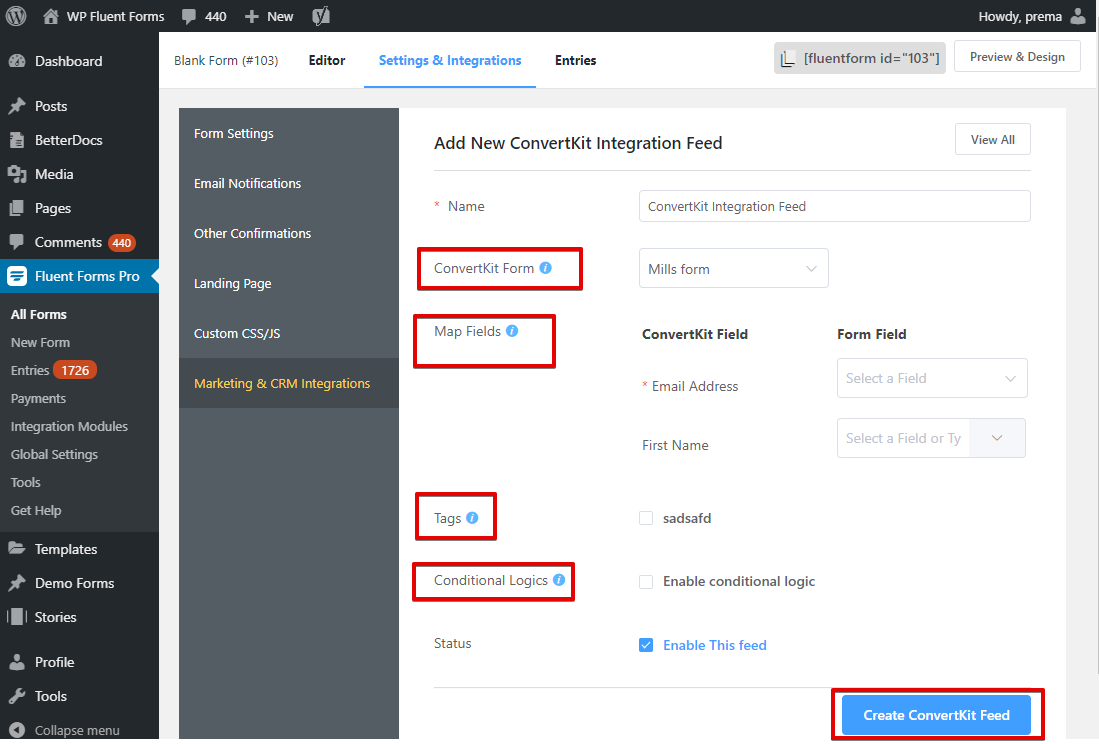
Task: Click the Demo Forms pin icon
Action: pos(17,583)
